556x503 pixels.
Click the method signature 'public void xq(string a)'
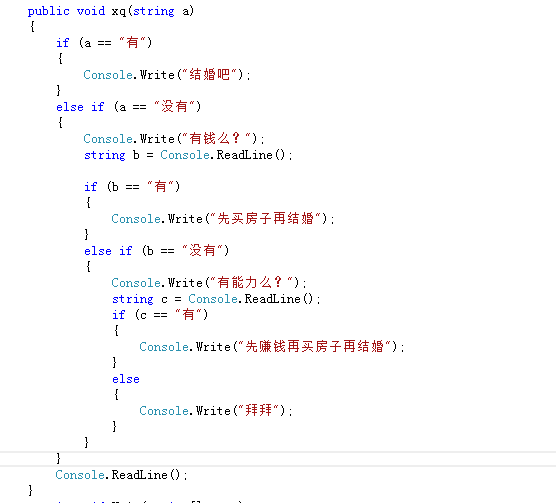pyautogui.click(x=111, y=11)
